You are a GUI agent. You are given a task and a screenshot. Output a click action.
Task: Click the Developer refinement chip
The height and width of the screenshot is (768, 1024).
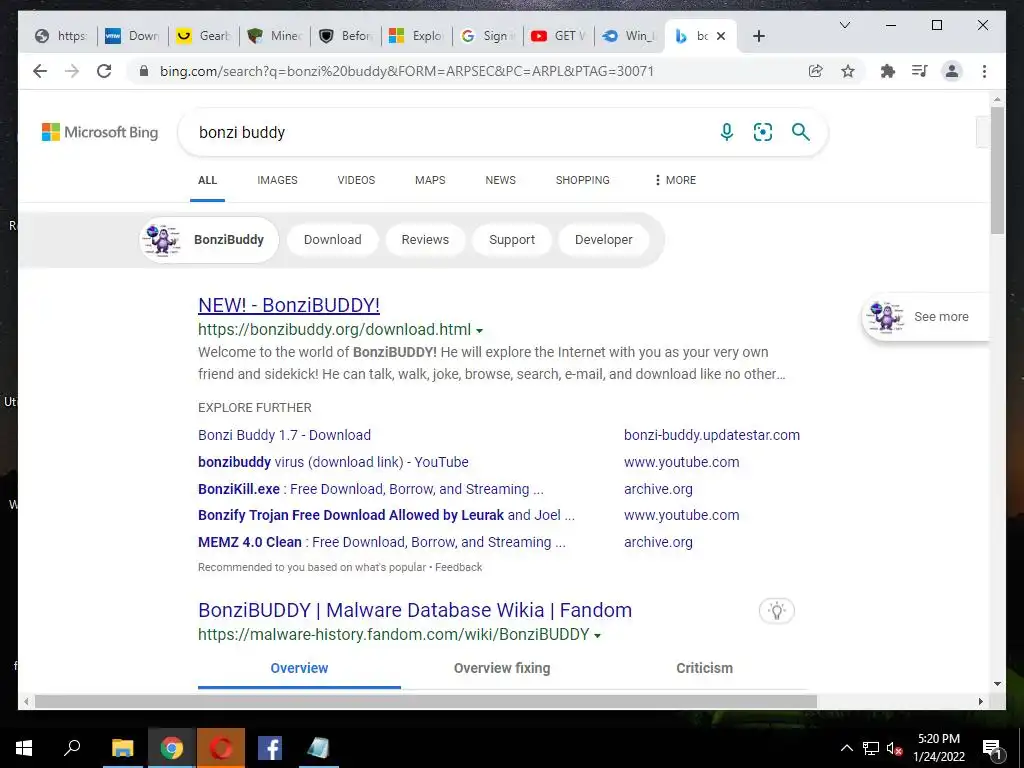(x=603, y=240)
